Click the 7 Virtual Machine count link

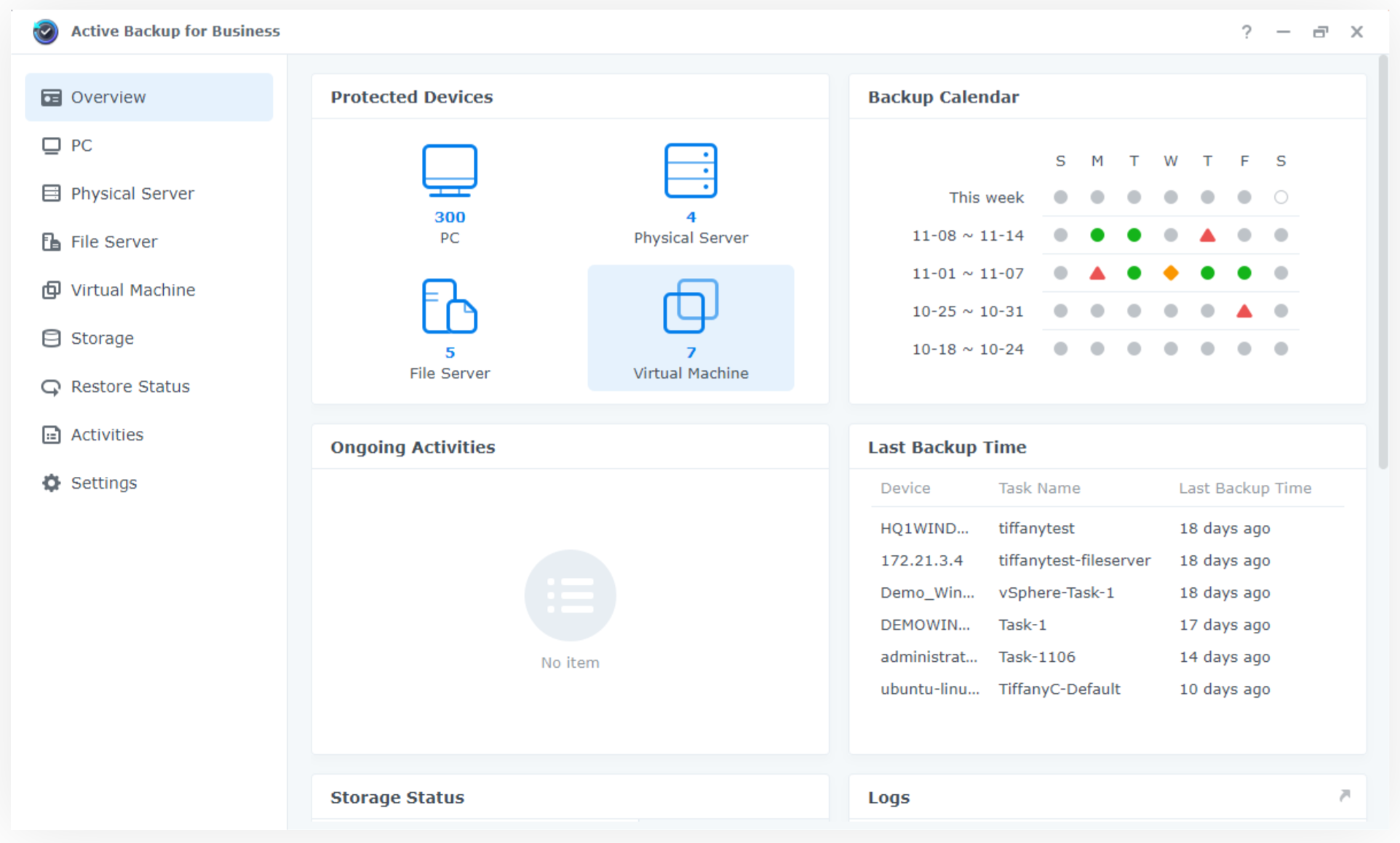coord(691,352)
